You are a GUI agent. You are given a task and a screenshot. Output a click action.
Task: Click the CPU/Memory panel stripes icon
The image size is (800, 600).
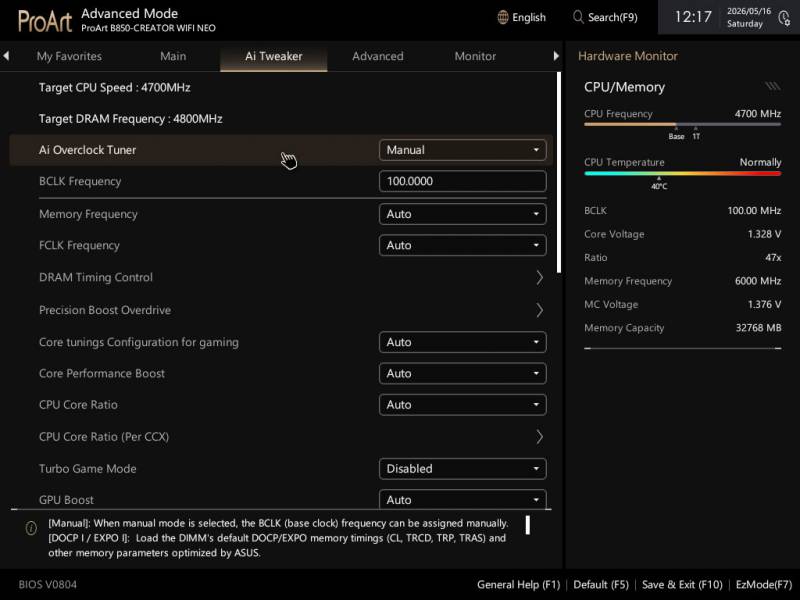pyautogui.click(x=772, y=86)
